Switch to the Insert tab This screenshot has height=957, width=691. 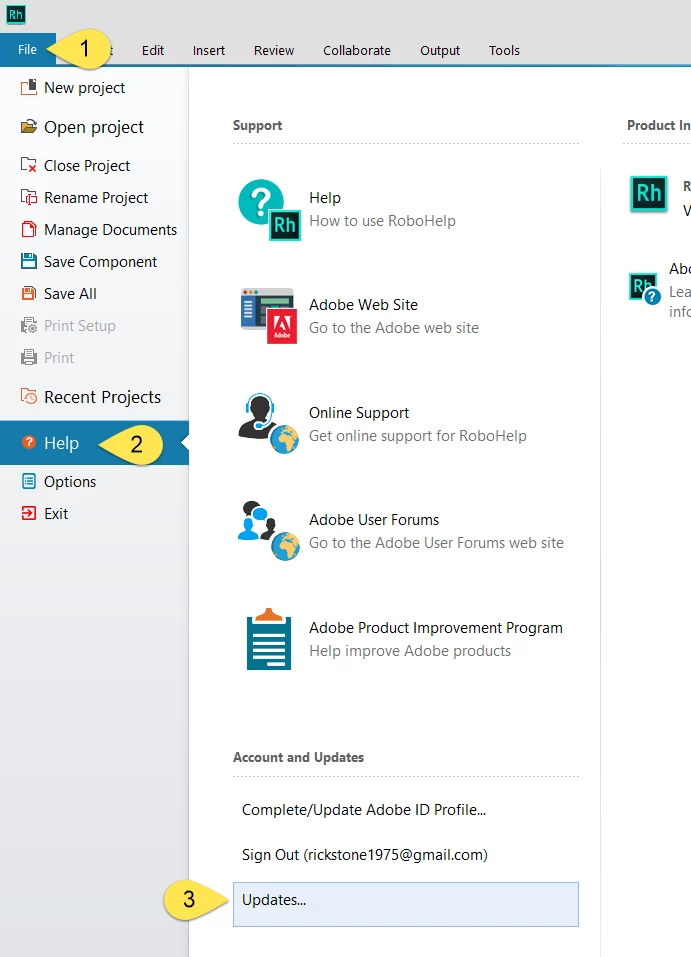click(x=209, y=50)
